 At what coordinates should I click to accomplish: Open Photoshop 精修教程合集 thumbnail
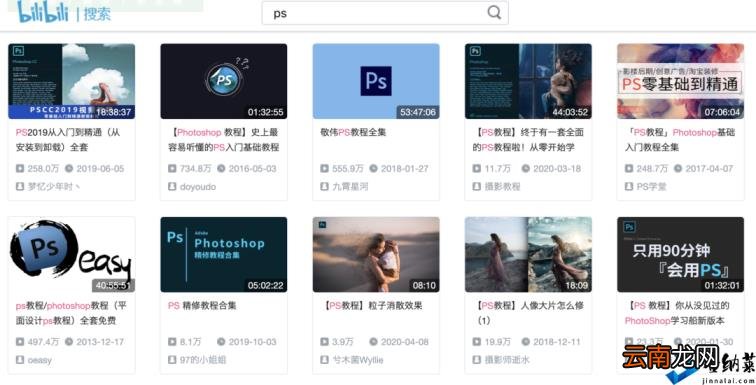tap(224, 254)
